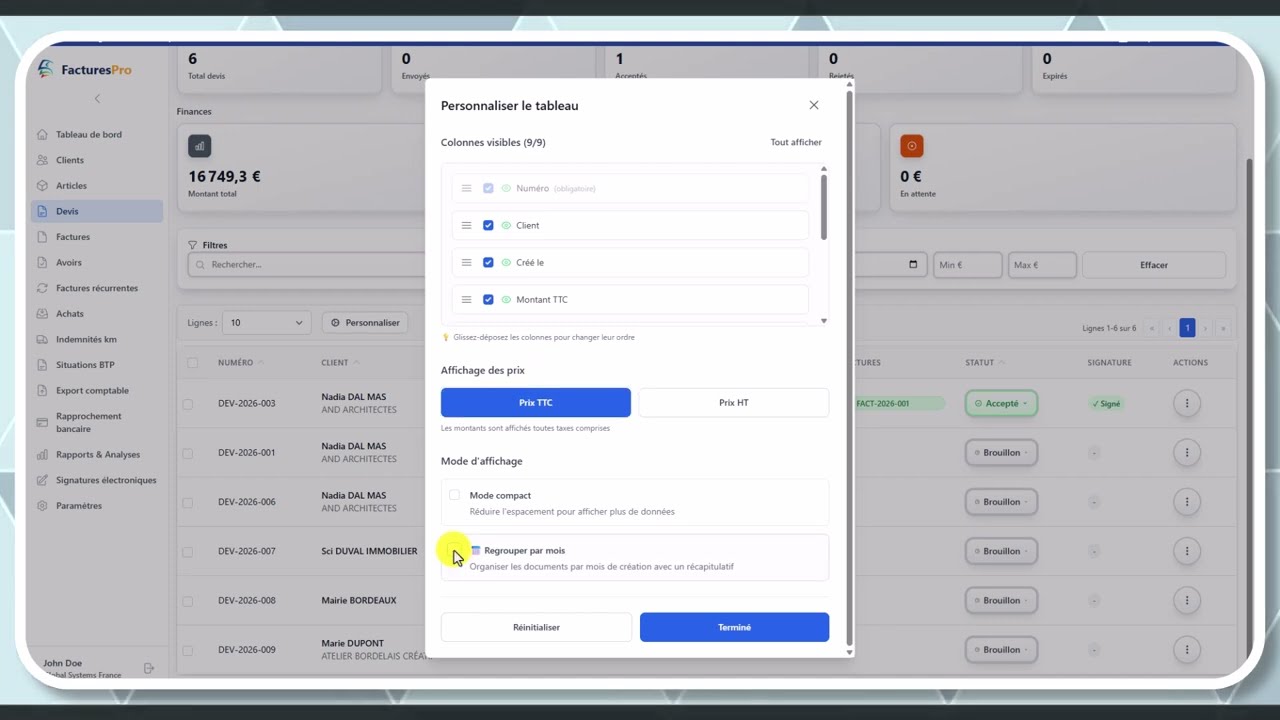Close the Personnaliser le tableau dialog
1280x720 pixels.
(x=814, y=105)
